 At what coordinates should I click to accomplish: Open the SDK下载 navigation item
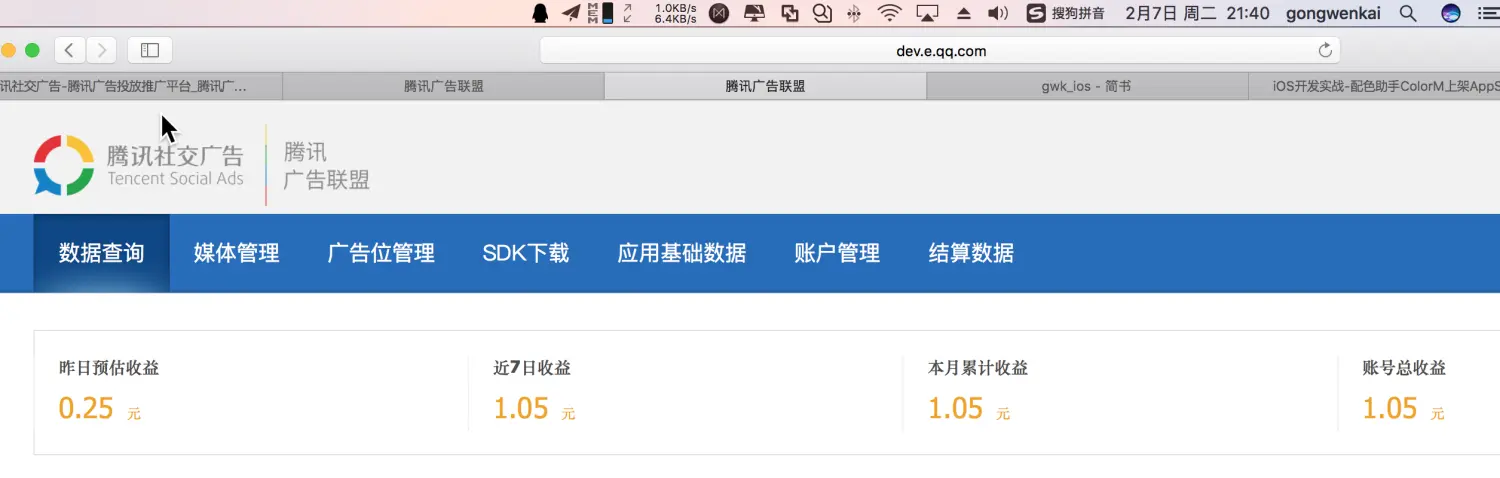[x=526, y=253]
